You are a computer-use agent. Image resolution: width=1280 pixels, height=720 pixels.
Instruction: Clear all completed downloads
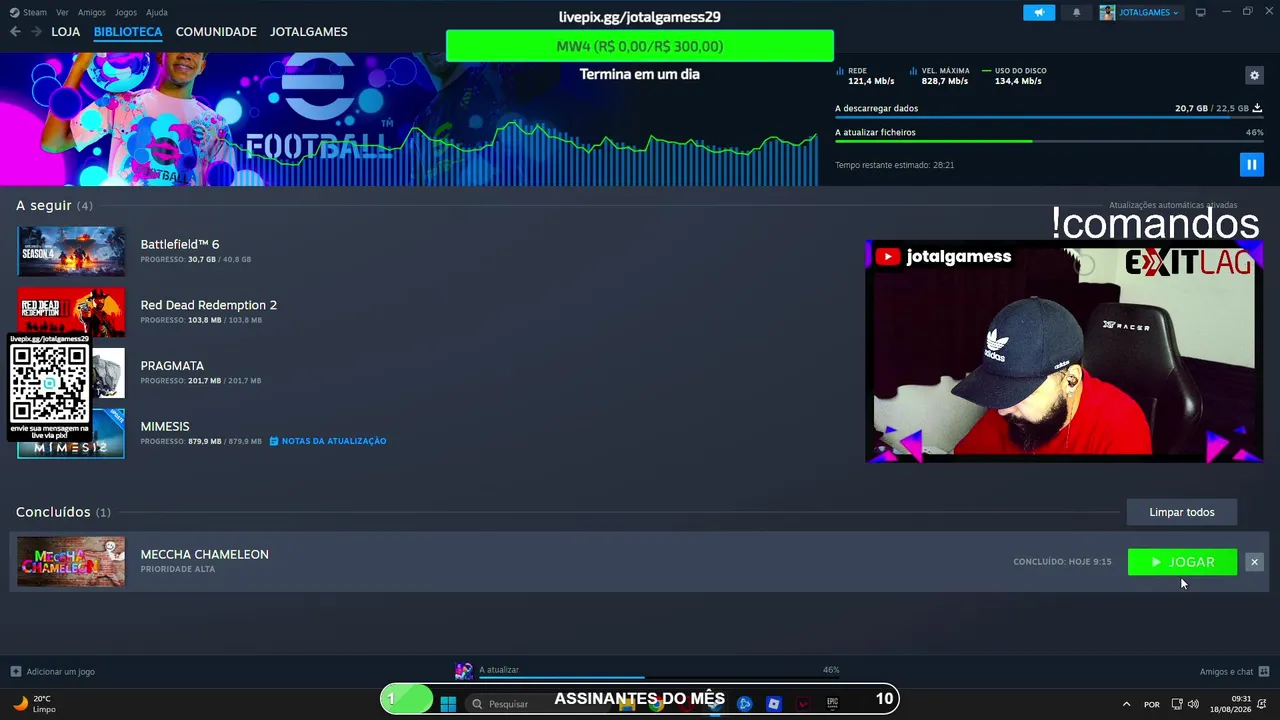(x=1182, y=512)
